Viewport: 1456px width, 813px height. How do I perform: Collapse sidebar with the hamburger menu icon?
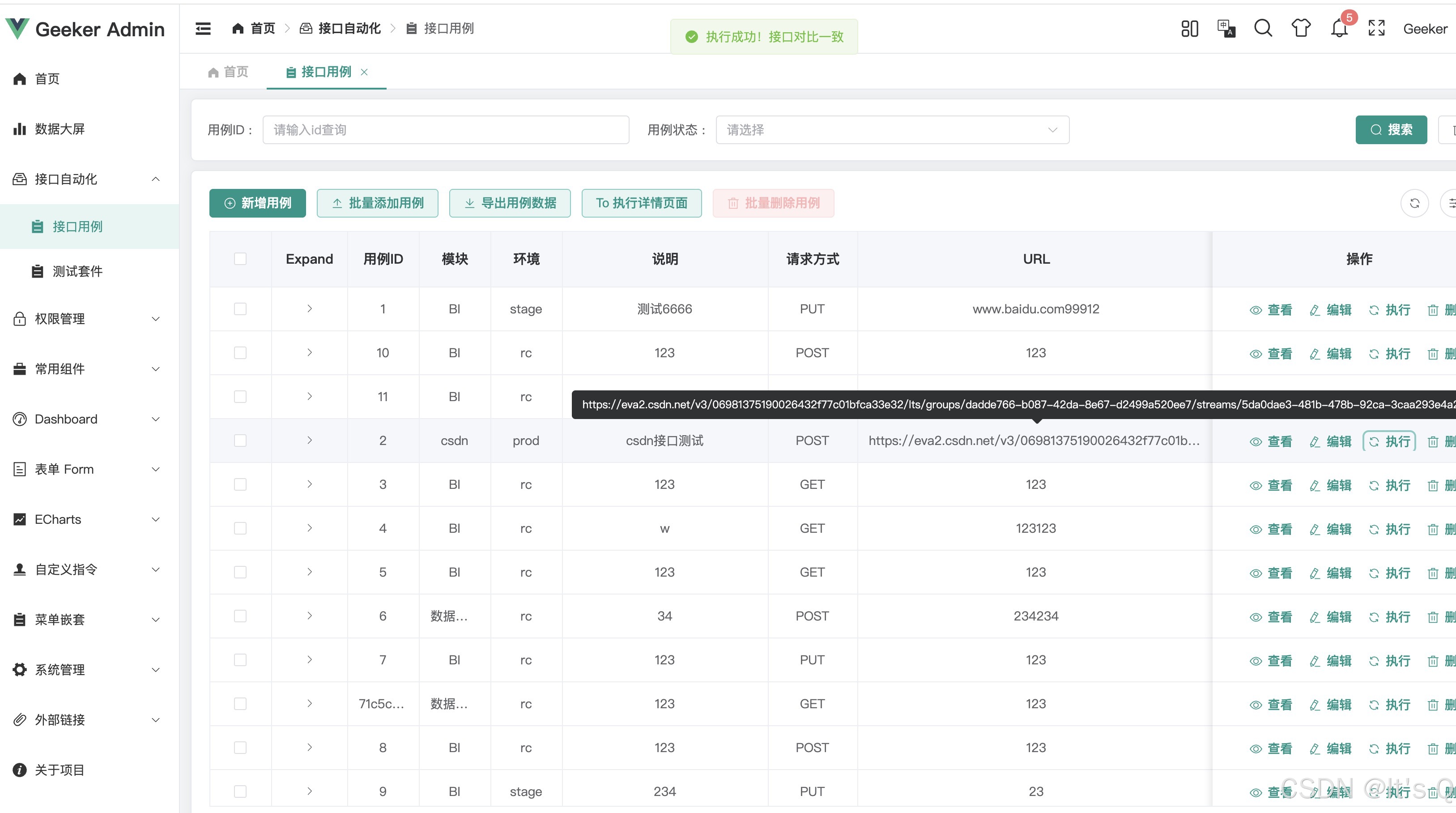[203, 28]
